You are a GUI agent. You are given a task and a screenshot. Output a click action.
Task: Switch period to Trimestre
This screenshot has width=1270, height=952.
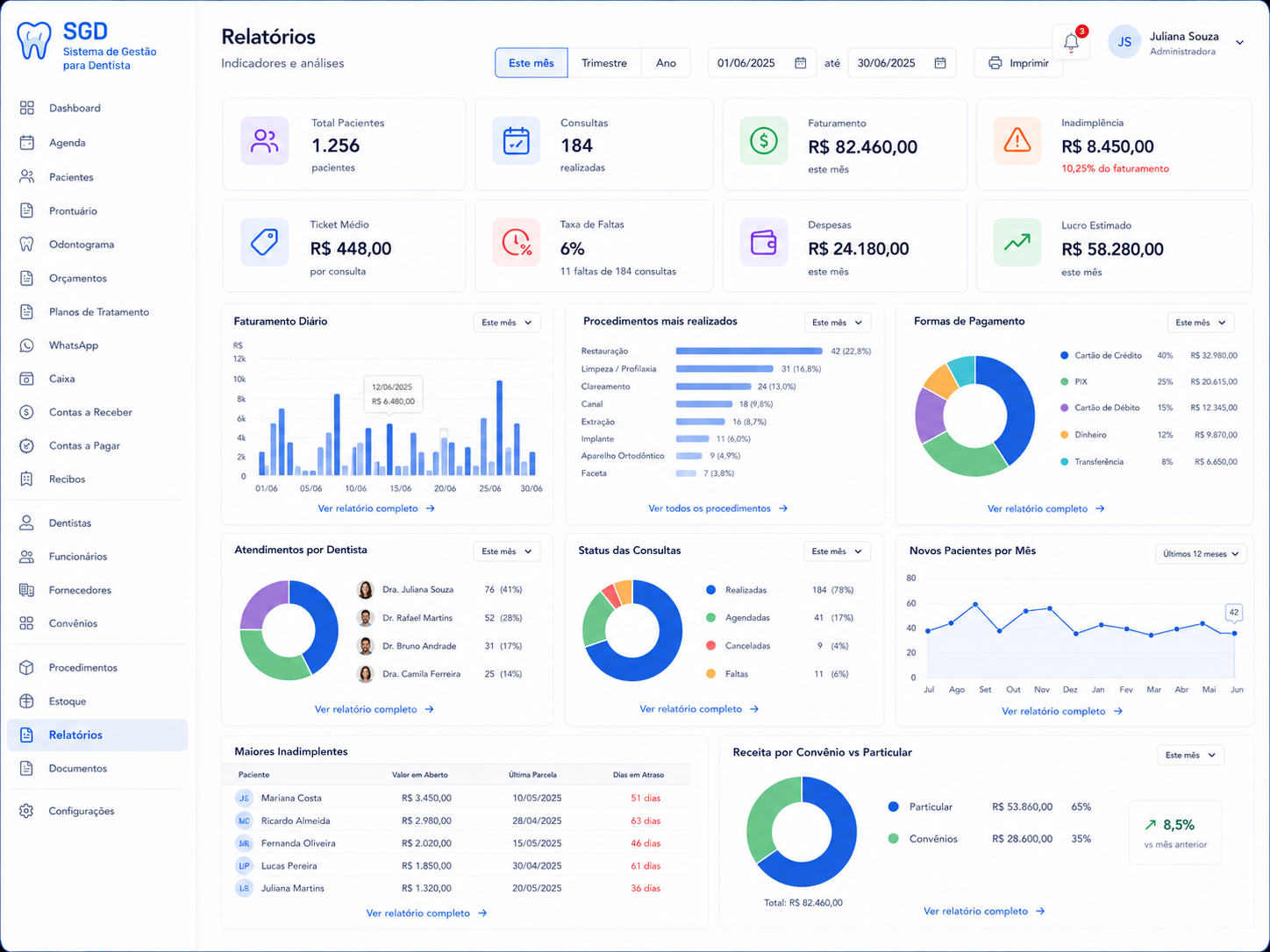click(x=604, y=63)
